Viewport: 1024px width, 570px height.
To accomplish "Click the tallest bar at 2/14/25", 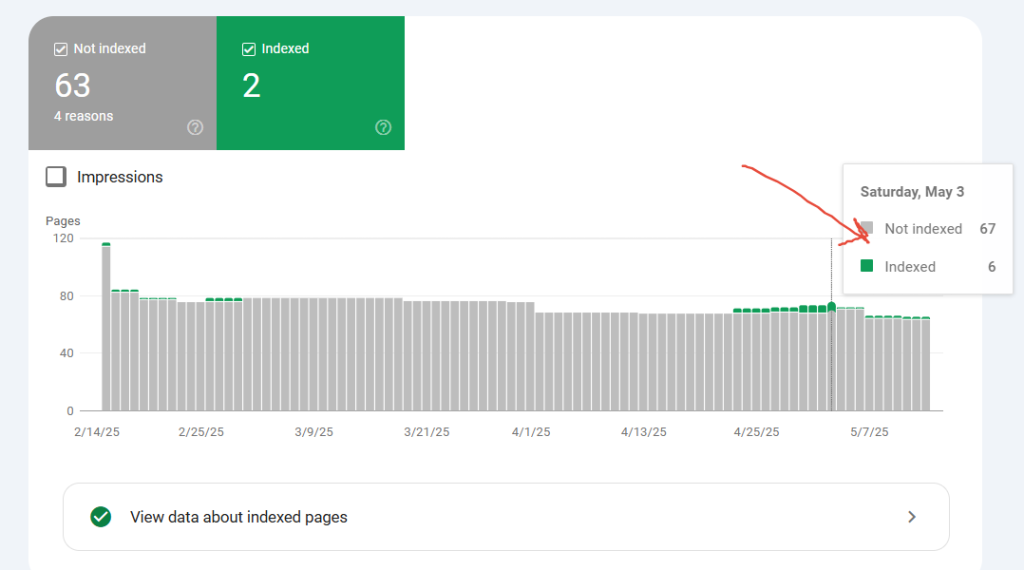I will tap(106, 330).
